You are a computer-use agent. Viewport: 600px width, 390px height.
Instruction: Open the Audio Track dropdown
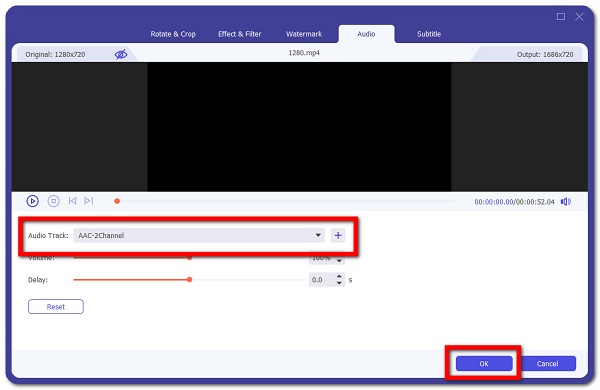click(199, 235)
